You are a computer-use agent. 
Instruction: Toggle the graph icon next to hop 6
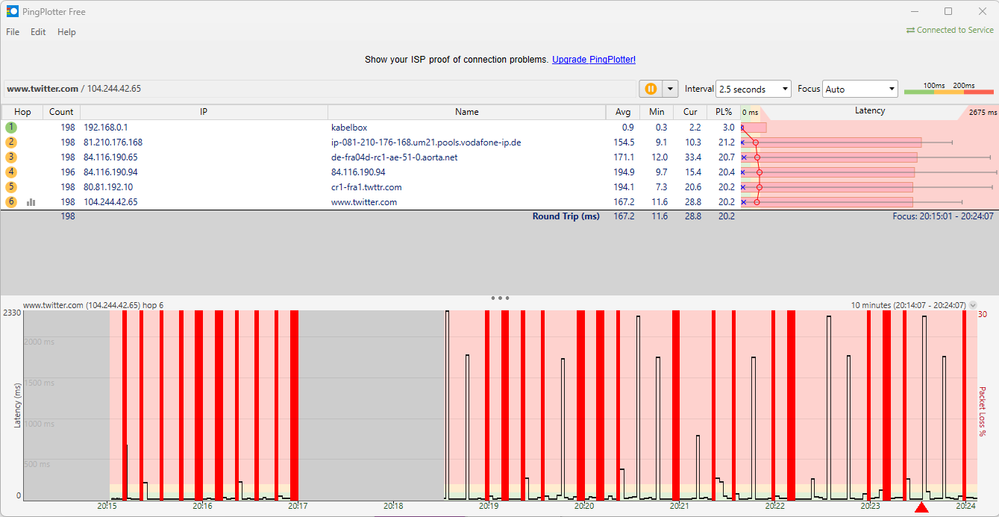tap(30, 202)
